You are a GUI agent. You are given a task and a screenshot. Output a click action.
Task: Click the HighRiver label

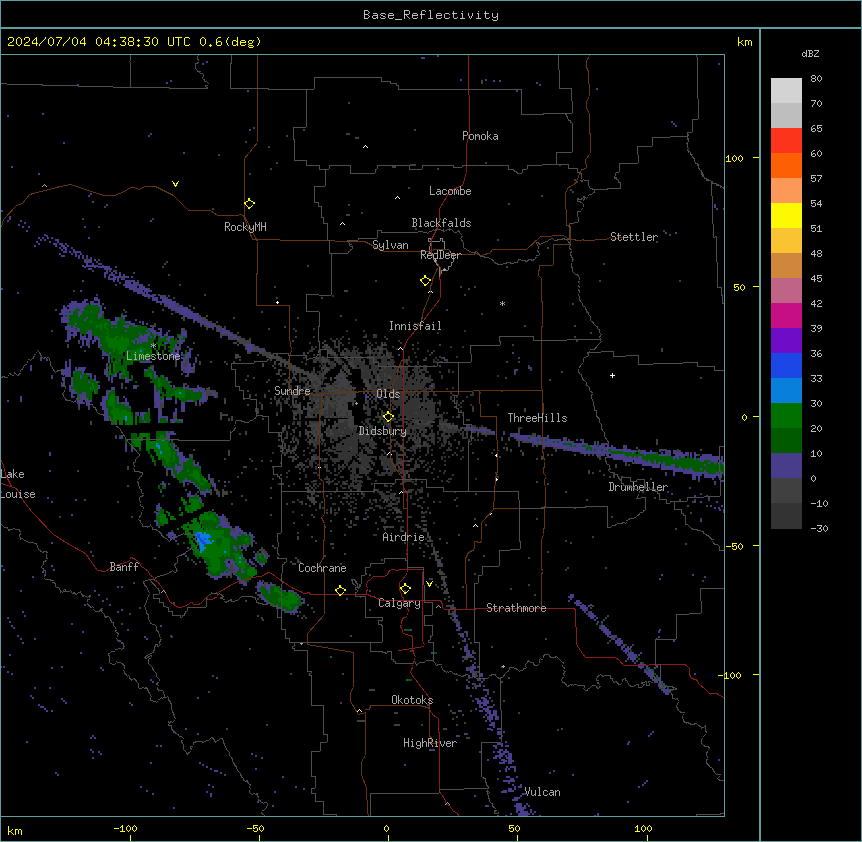430,743
